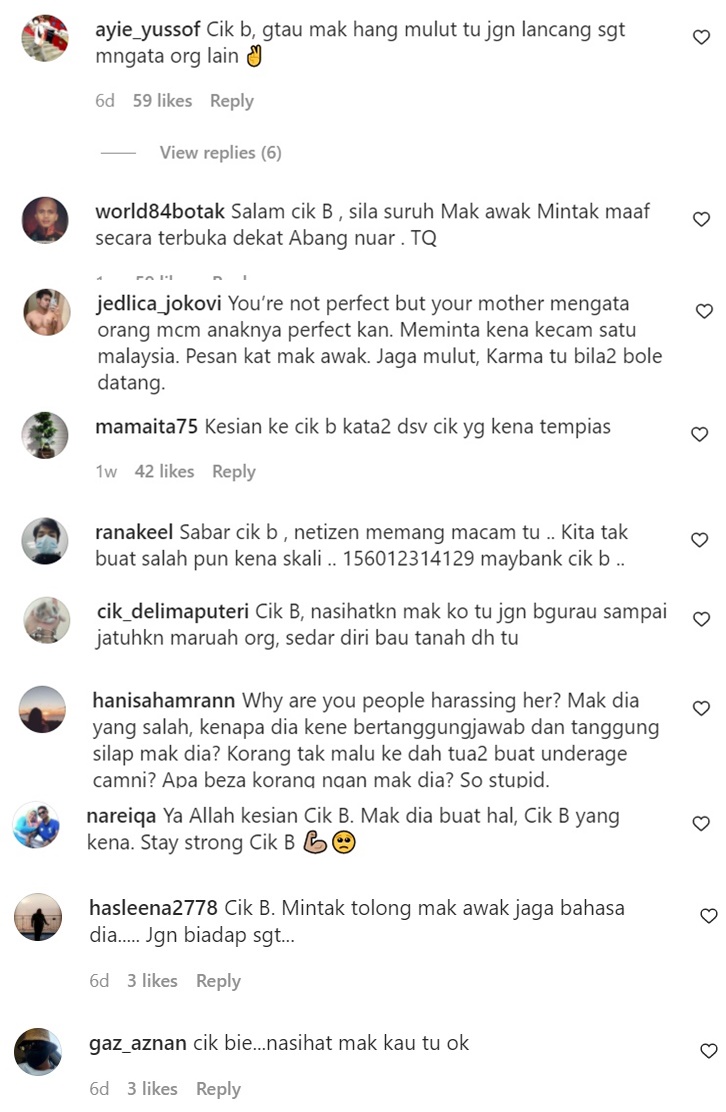Viewport: 726px width, 1112px height.
Task: Open the hanisahamrann profile link
Action: click(x=164, y=701)
